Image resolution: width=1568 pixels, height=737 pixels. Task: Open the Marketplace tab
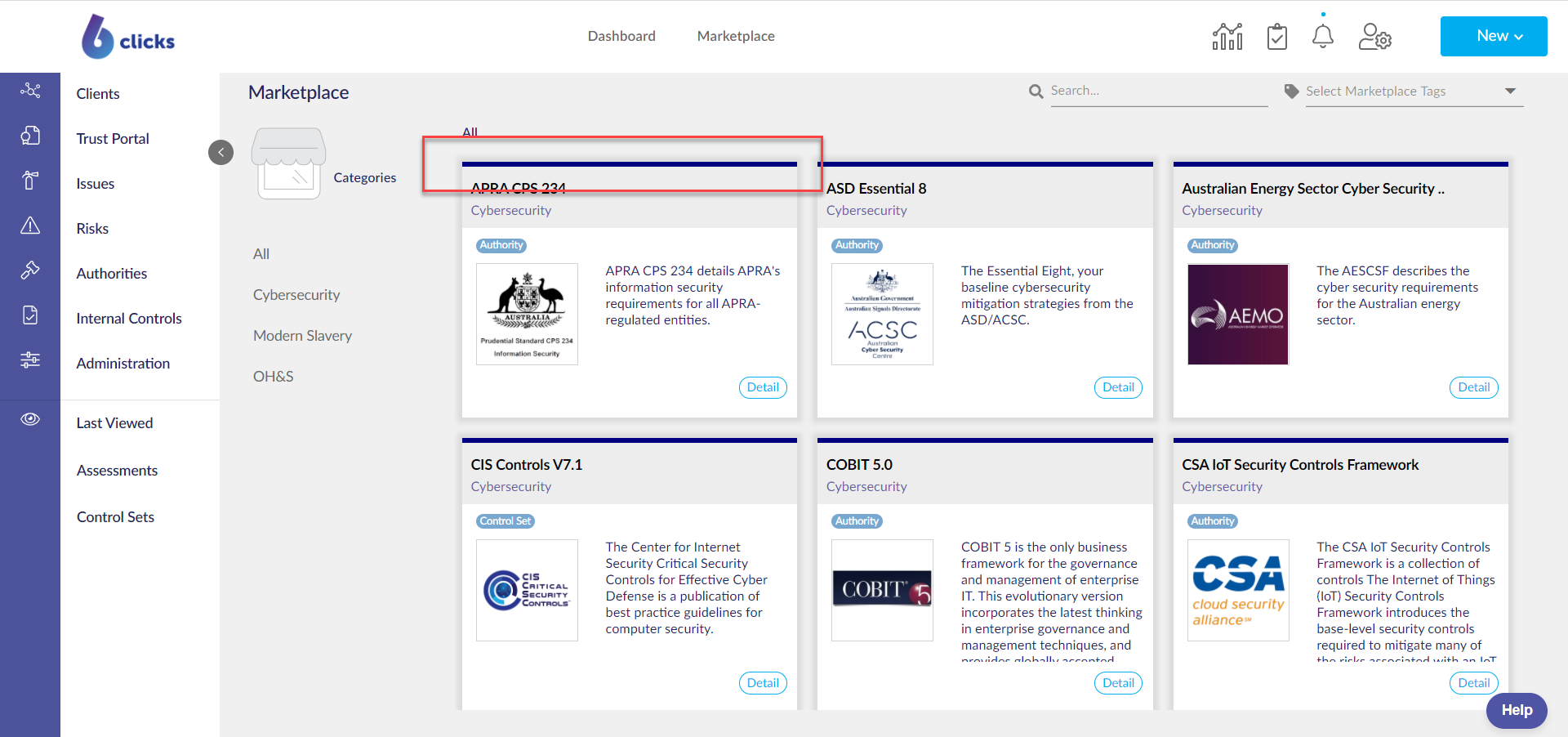pos(736,36)
